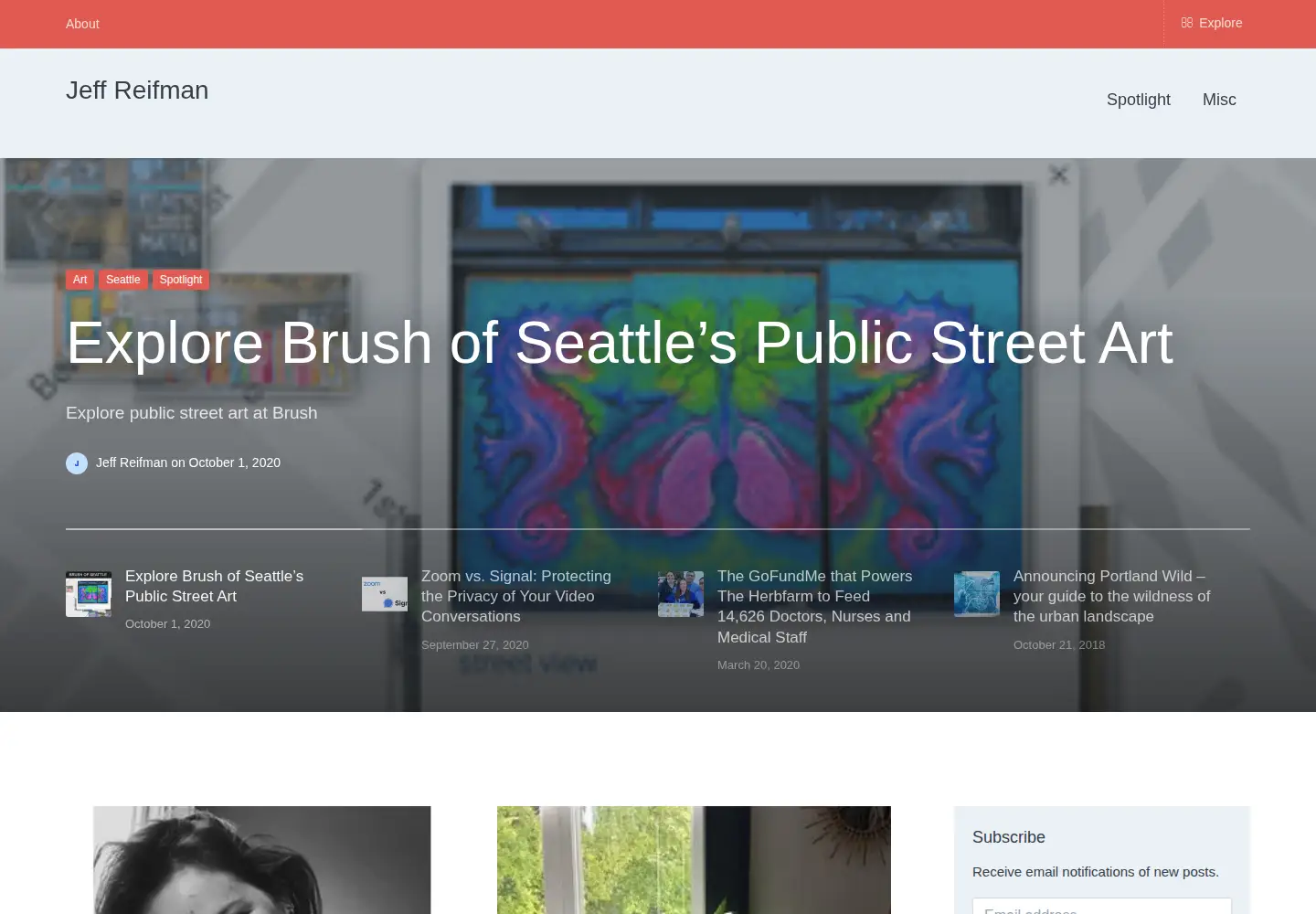Click the 'October 21, 2018' post date
The width and height of the screenshot is (1316, 914).
[1059, 644]
